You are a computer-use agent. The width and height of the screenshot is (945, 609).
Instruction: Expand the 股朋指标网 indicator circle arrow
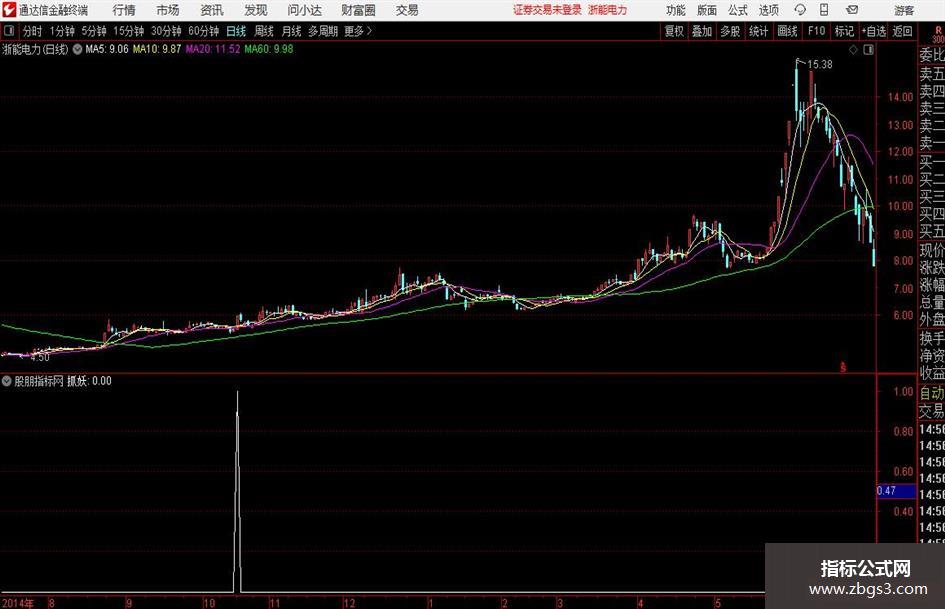pyautogui.click(x=7, y=381)
